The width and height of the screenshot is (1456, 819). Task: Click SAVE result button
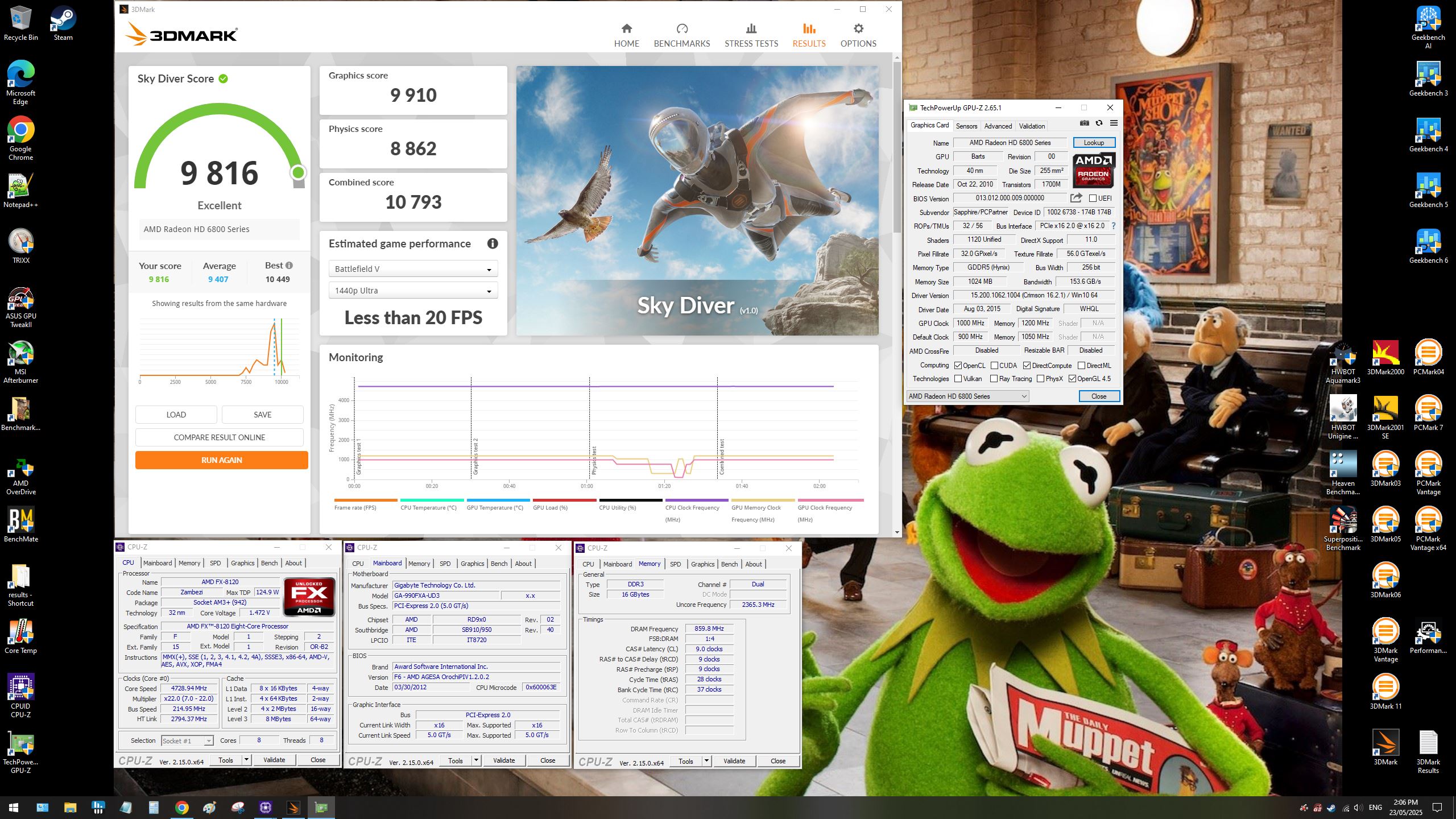[262, 415]
